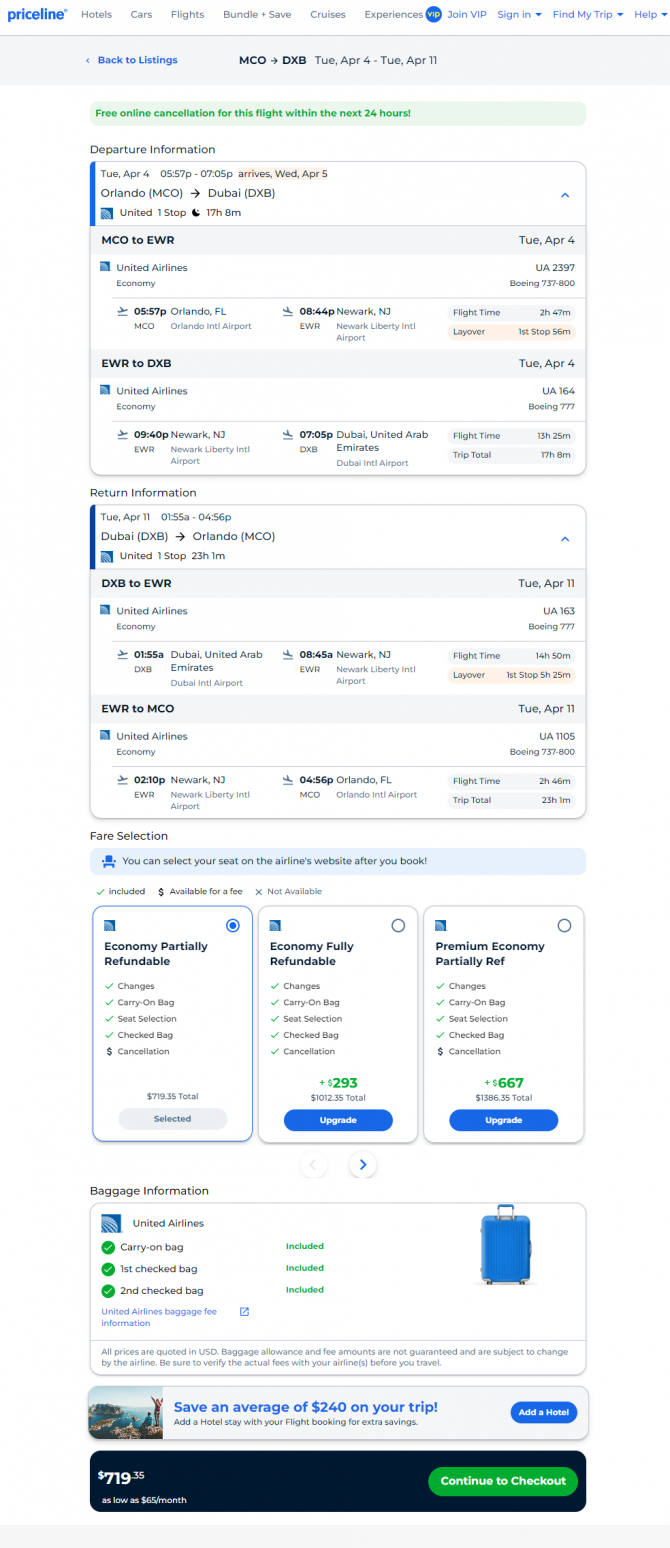Click United Airlines logo for flight UA 1105
This screenshot has height=1548, width=670.
point(105,735)
